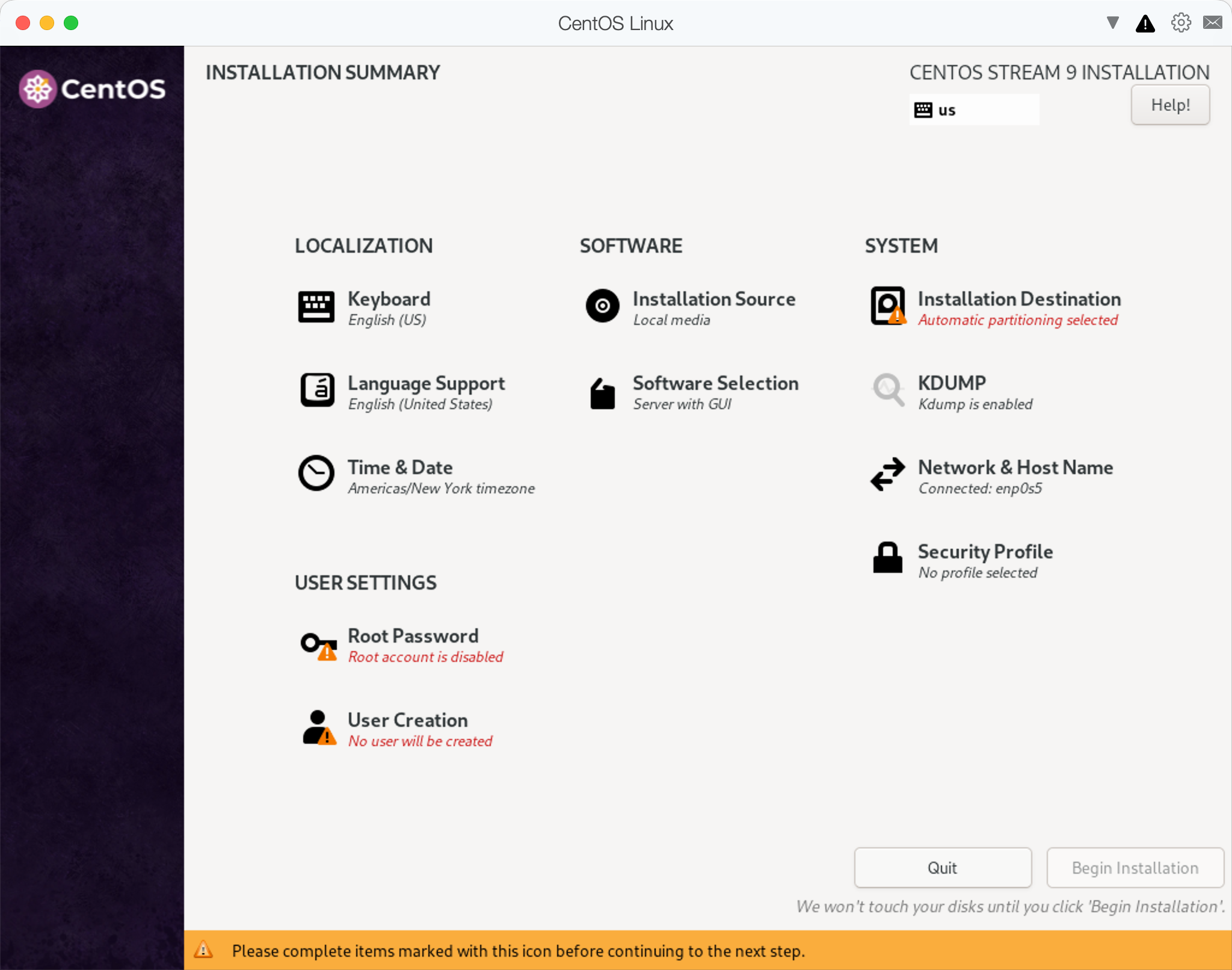Viewport: 1232px width, 970px height.
Task: Click the us keyboard layout indicator
Action: [x=974, y=110]
